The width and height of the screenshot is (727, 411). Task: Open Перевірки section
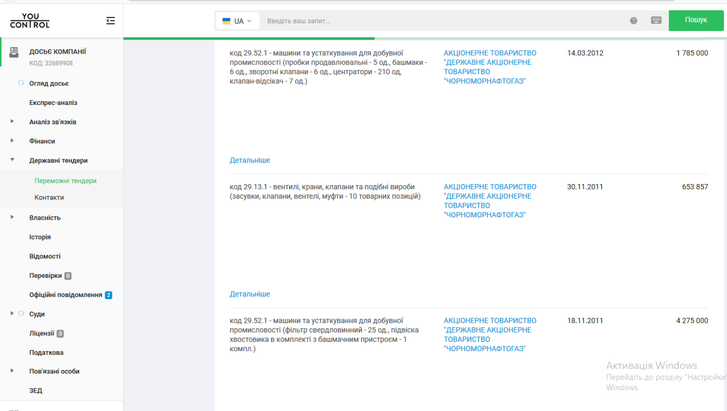point(45,276)
